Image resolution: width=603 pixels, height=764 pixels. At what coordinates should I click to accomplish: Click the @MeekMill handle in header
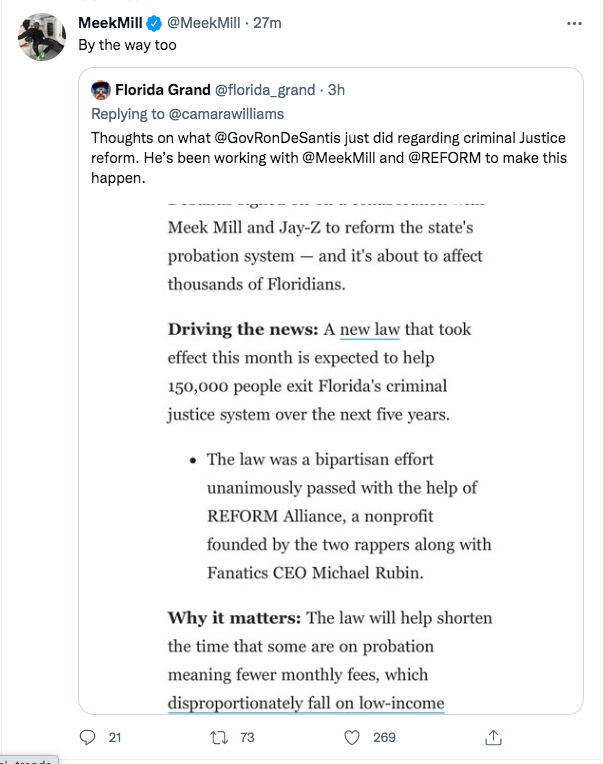[204, 23]
